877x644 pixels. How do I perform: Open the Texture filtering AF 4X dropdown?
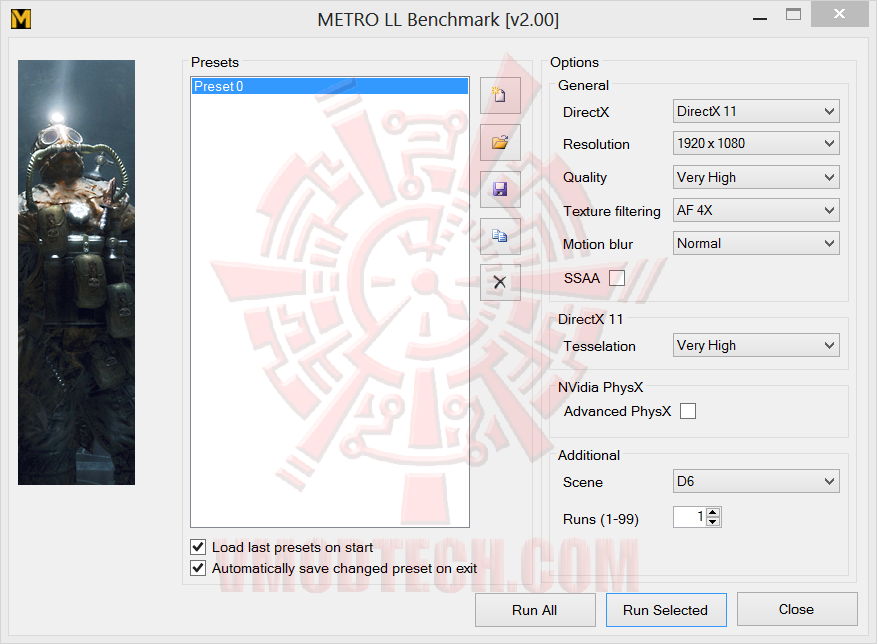(x=756, y=210)
